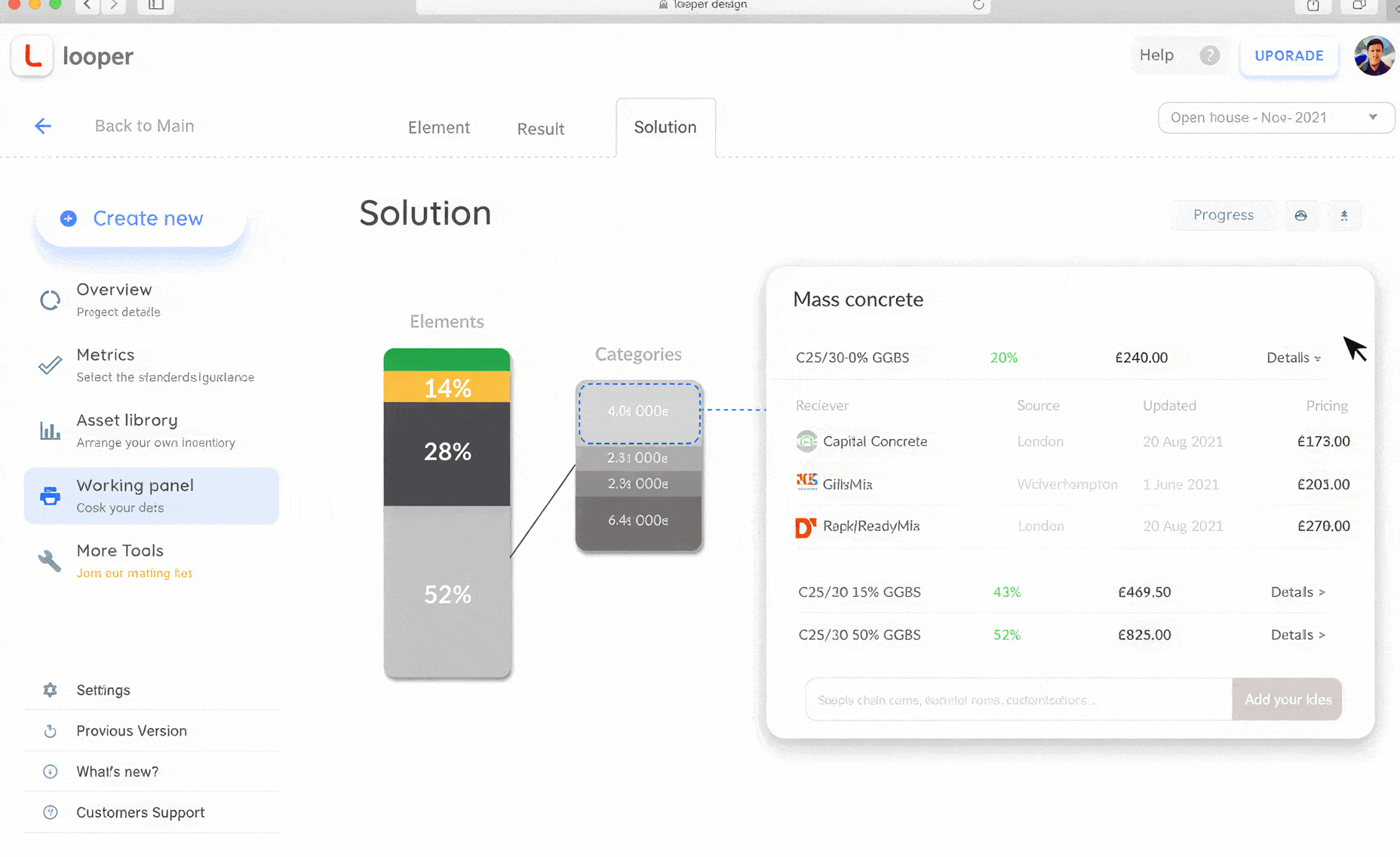Image resolution: width=1400 pixels, height=857 pixels.
Task: Click the supply chain ideas input field
Action: 1018,699
